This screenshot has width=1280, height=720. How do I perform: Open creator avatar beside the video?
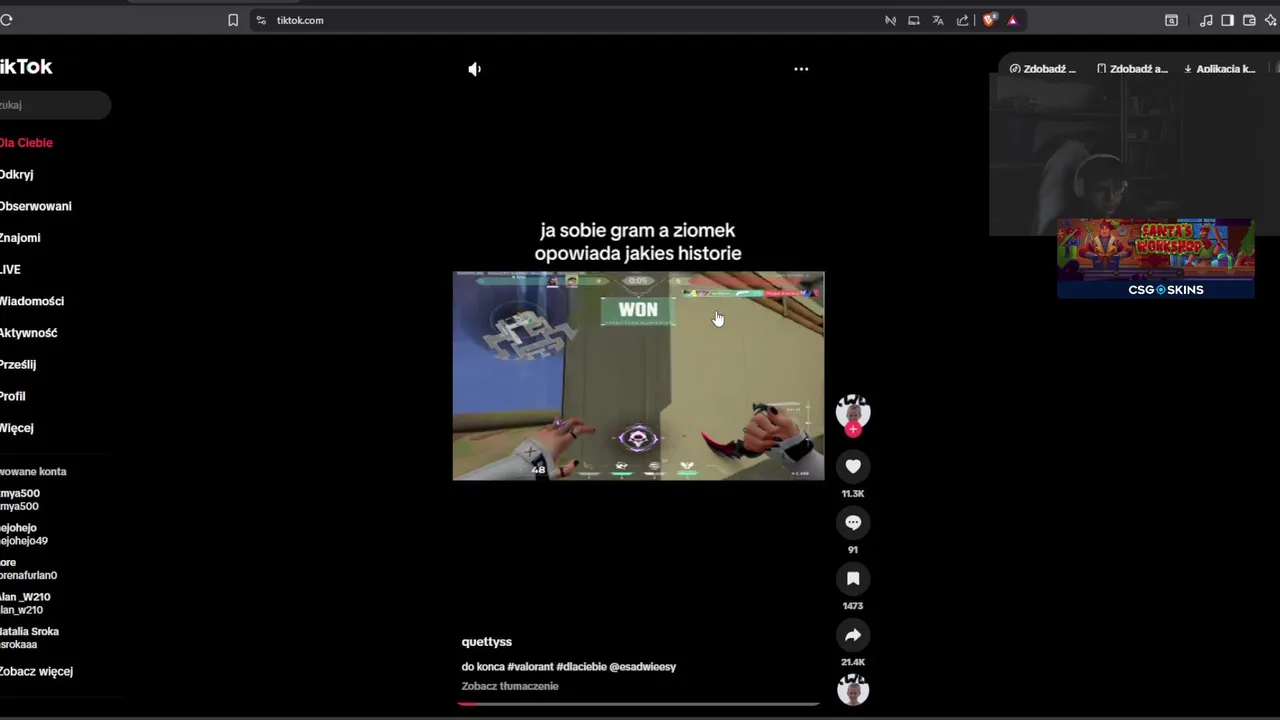coord(853,410)
